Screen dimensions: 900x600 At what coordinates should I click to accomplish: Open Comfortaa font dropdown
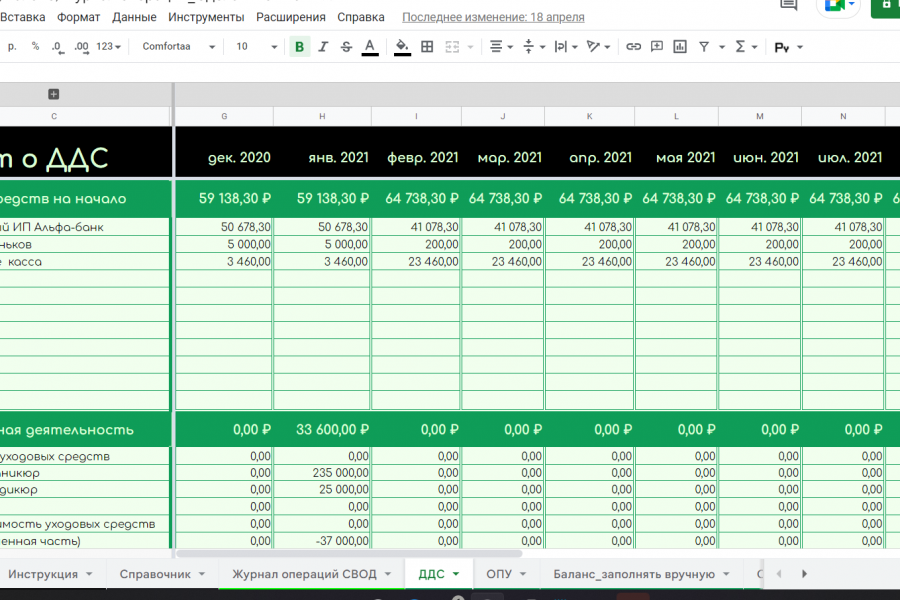tap(179, 47)
